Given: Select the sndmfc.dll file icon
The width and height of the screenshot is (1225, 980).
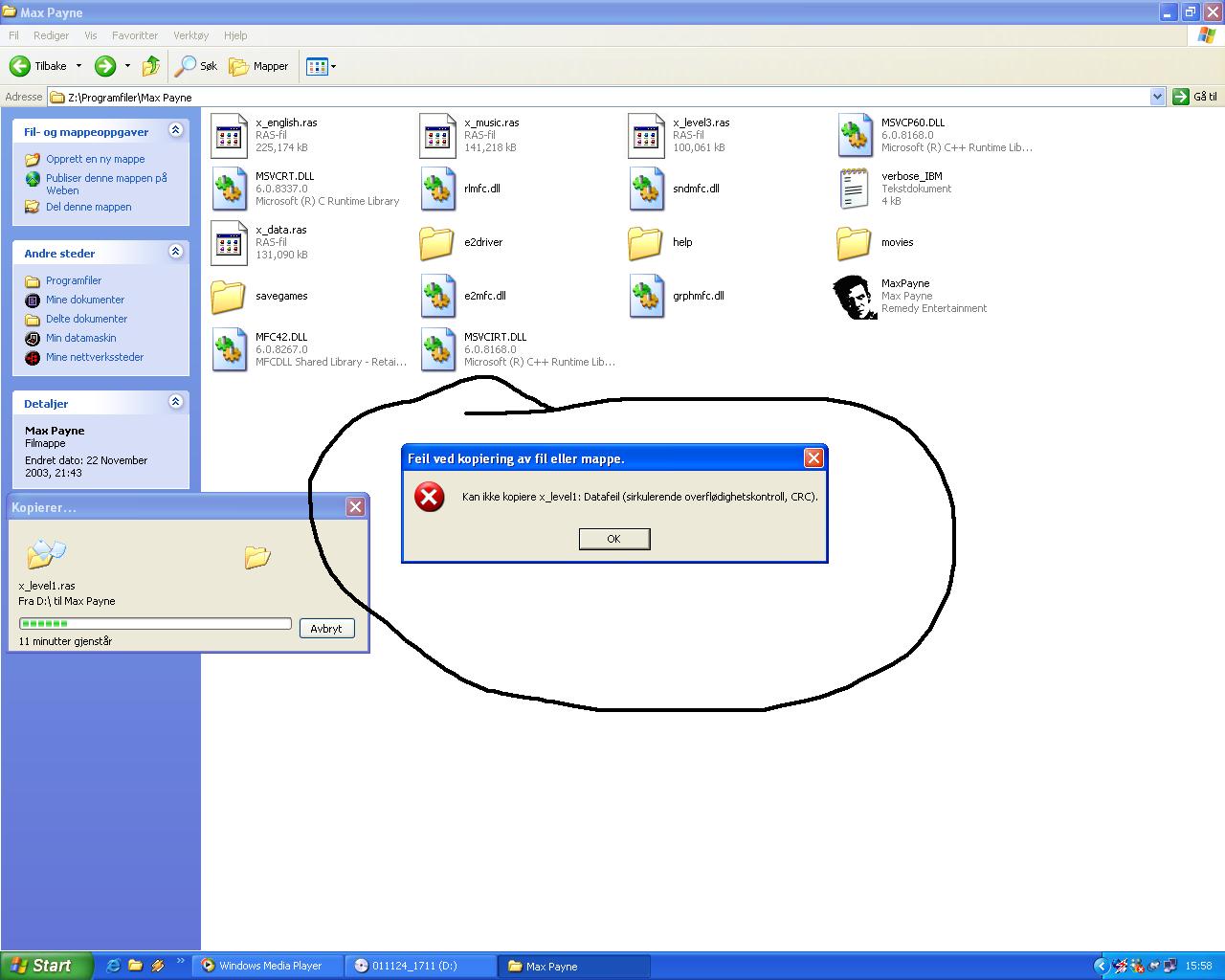Looking at the screenshot, I should 646,189.
